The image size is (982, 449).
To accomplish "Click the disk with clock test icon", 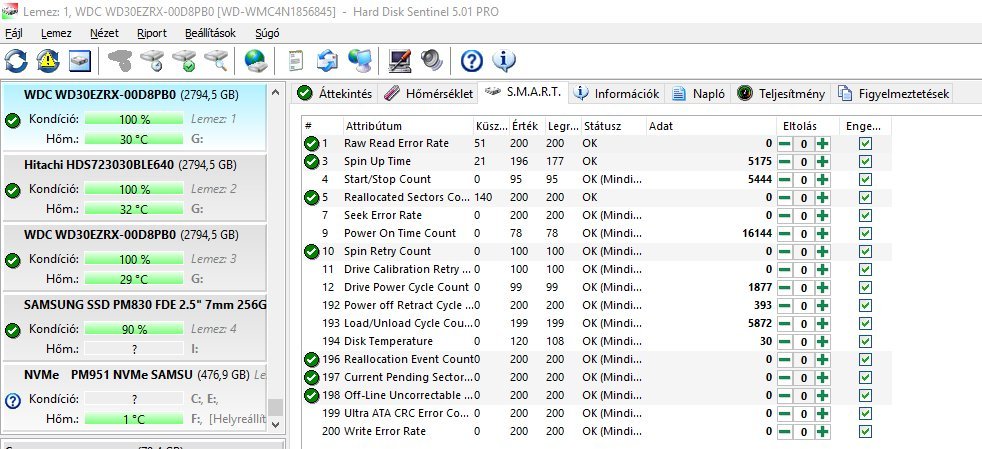I will (152, 61).
